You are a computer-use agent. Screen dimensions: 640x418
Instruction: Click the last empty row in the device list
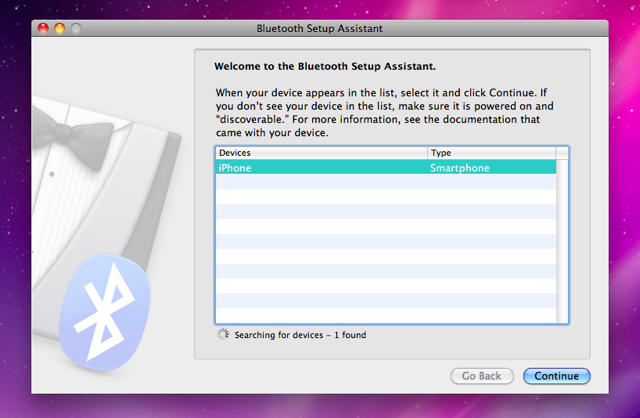pos(385,315)
